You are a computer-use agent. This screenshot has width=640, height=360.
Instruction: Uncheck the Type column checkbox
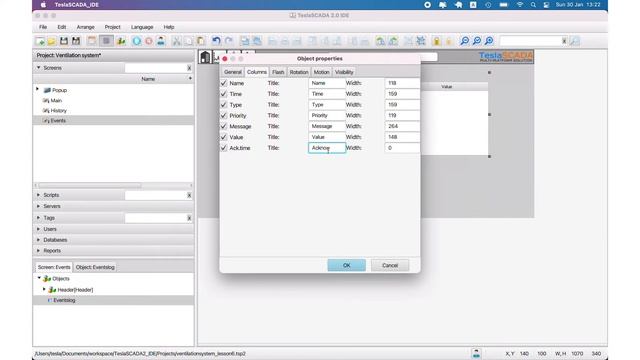pos(224,104)
